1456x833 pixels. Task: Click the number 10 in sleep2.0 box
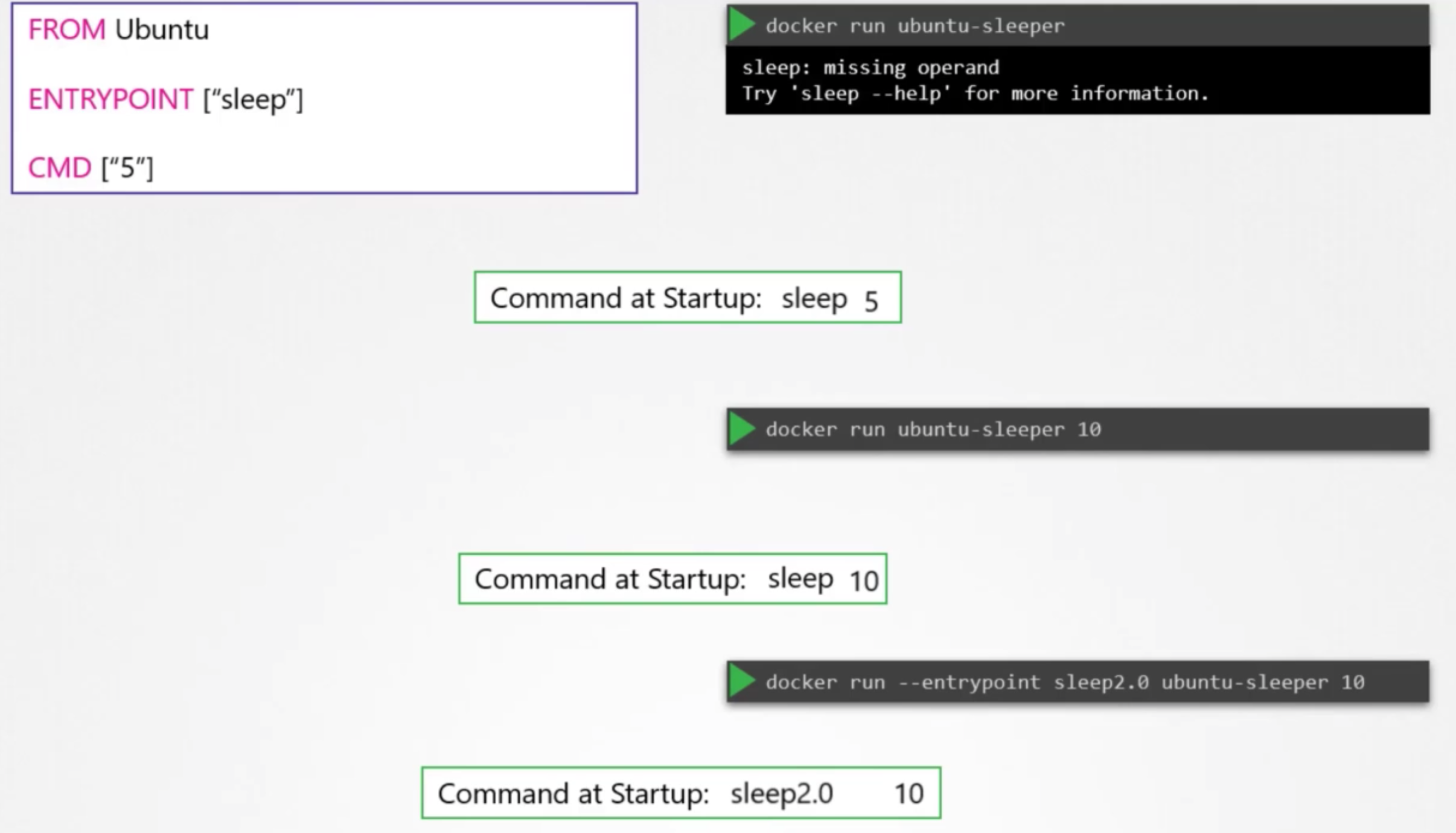point(908,794)
